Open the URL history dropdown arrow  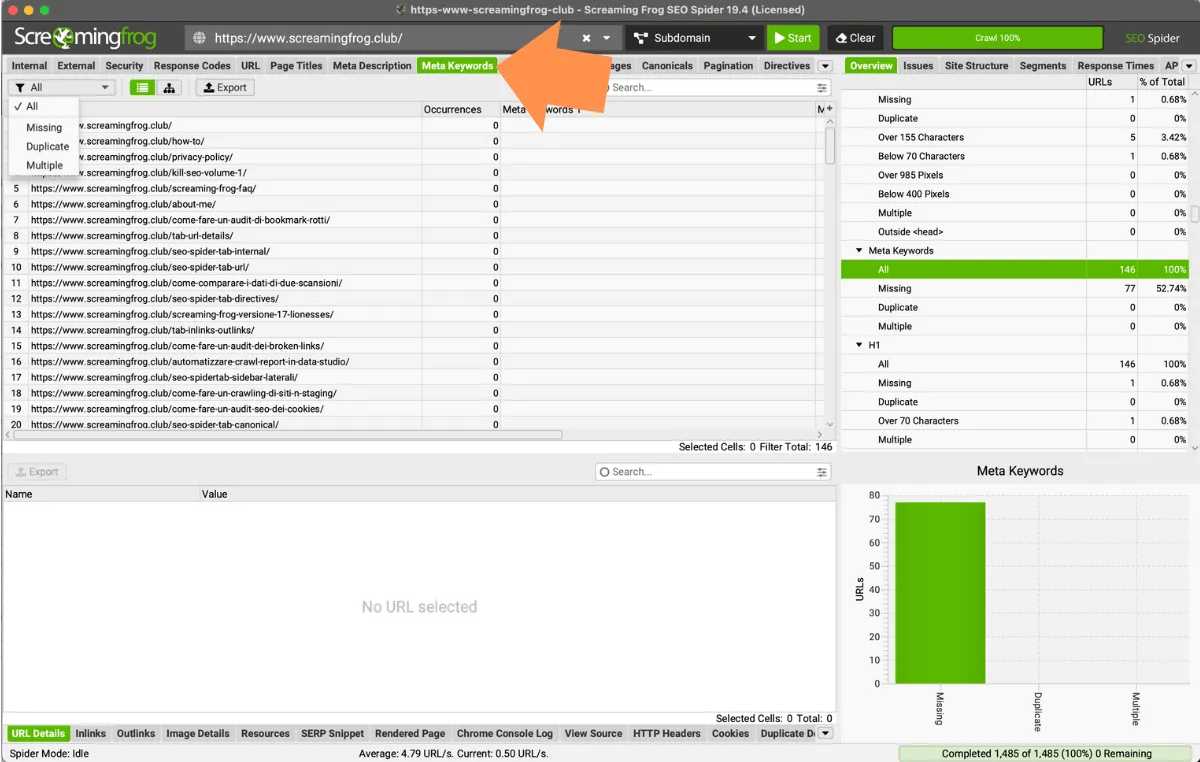pos(606,39)
